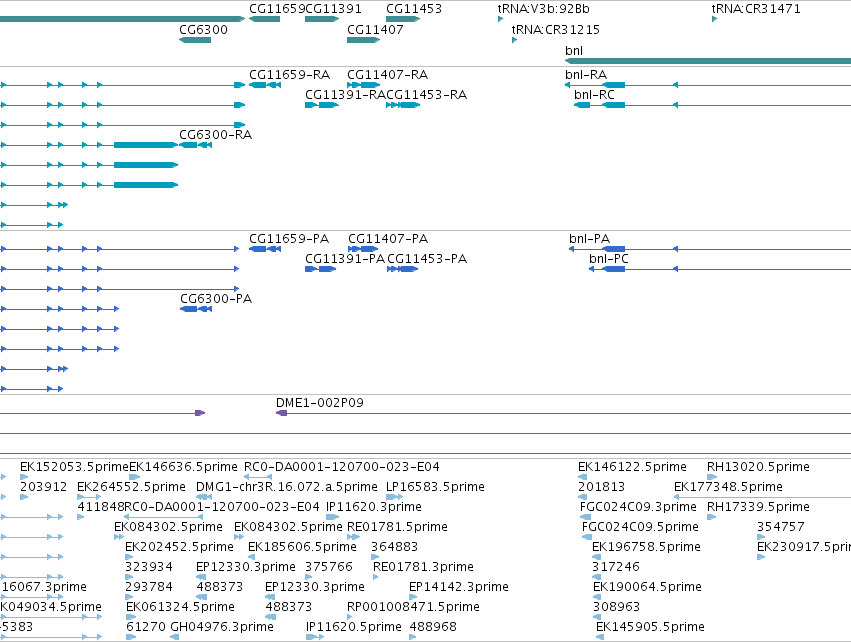
Task: Select the GH04976.3prime EST label
Action: 222,627
